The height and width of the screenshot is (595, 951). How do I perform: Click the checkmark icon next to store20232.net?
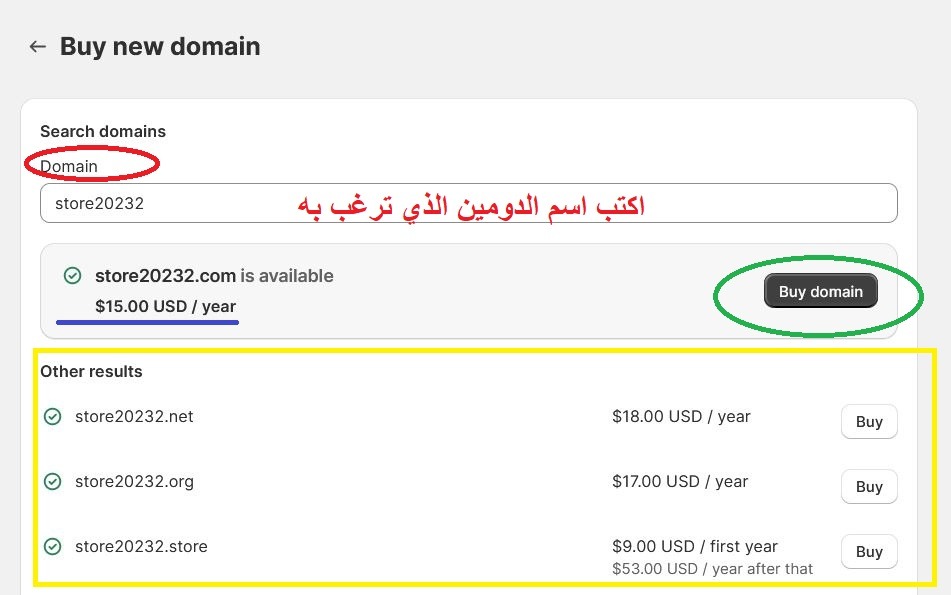(x=53, y=417)
